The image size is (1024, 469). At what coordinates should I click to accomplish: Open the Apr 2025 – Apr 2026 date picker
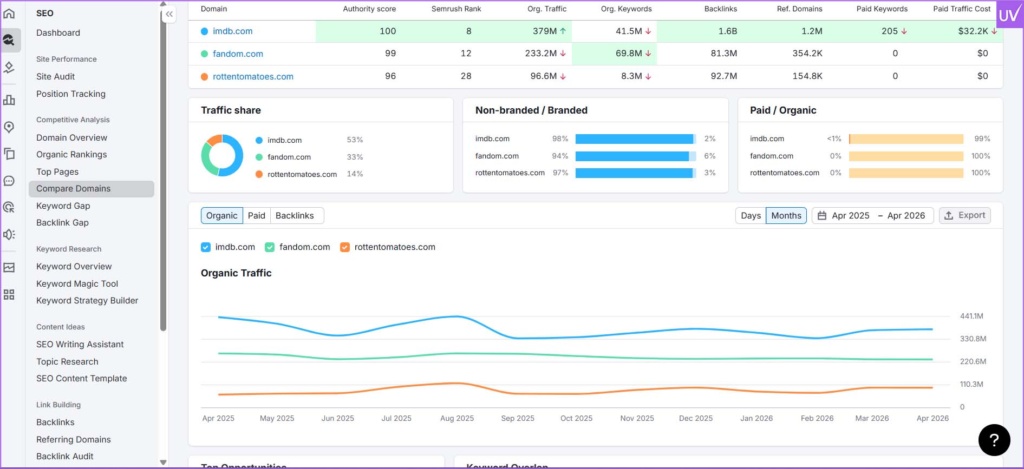(x=872, y=215)
